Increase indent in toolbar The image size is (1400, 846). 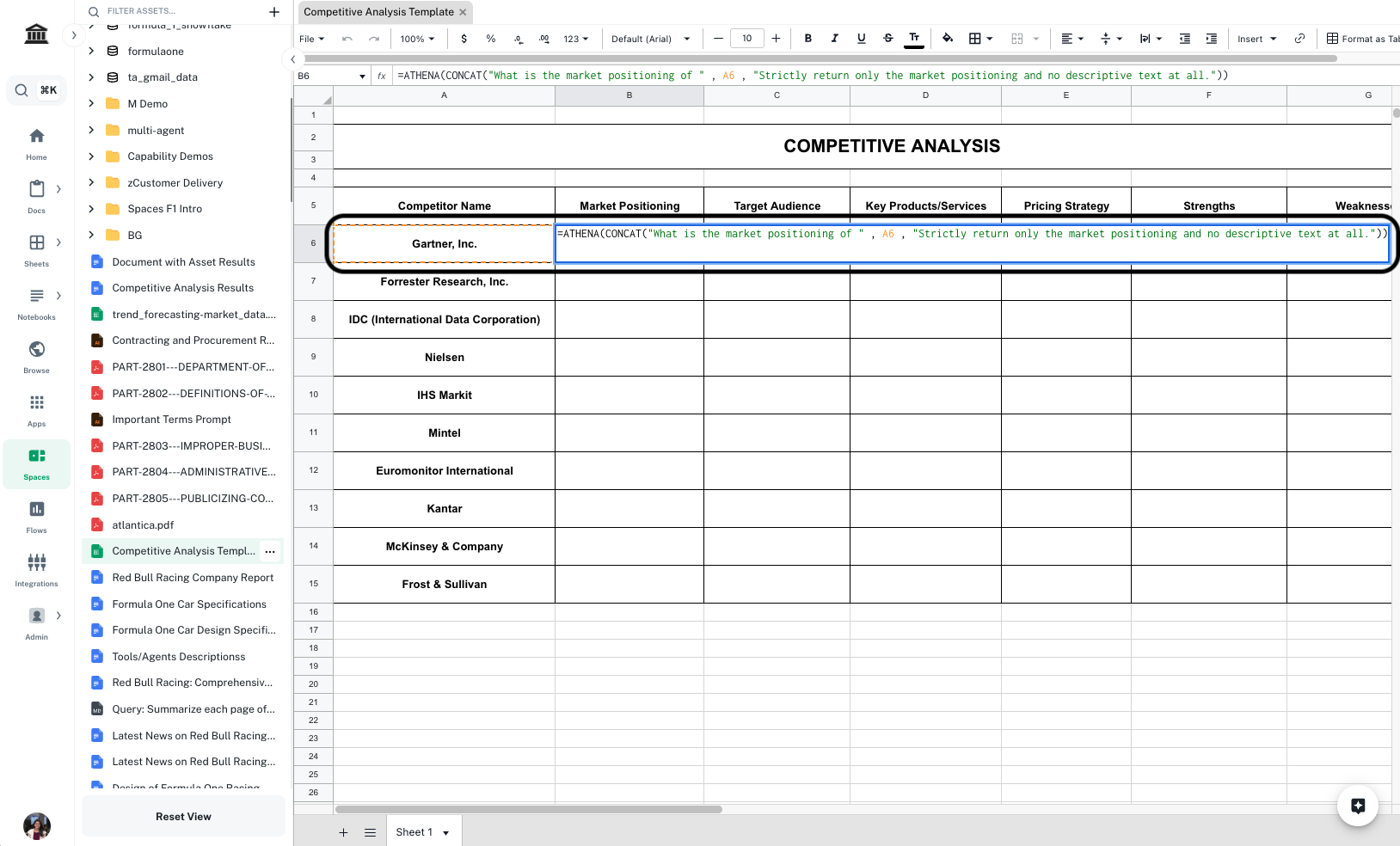(1212, 39)
